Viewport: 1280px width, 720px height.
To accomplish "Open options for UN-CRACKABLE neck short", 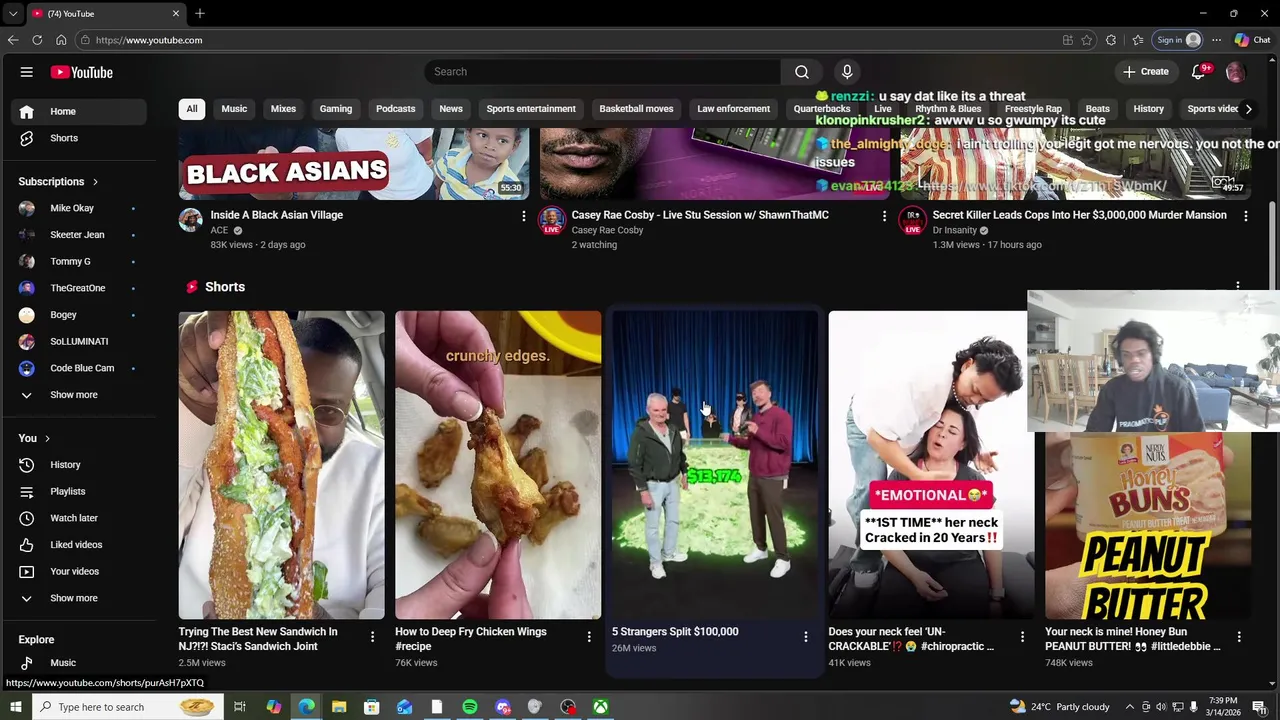I will coord(1022,637).
